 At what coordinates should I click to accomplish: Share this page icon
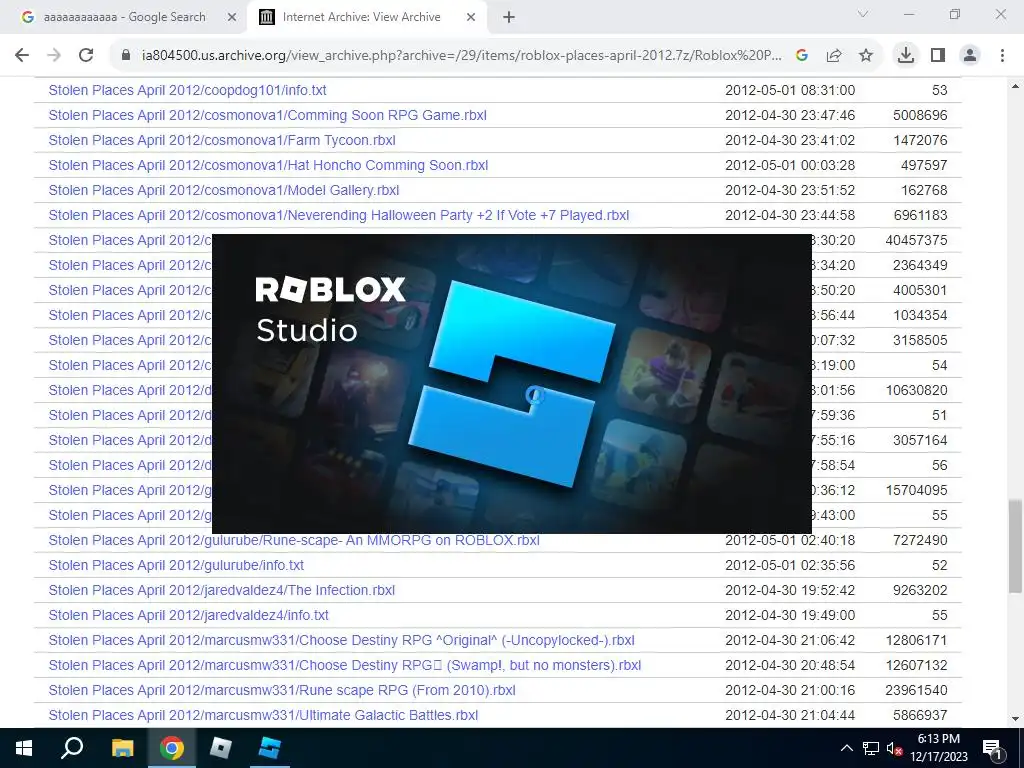[834, 56]
